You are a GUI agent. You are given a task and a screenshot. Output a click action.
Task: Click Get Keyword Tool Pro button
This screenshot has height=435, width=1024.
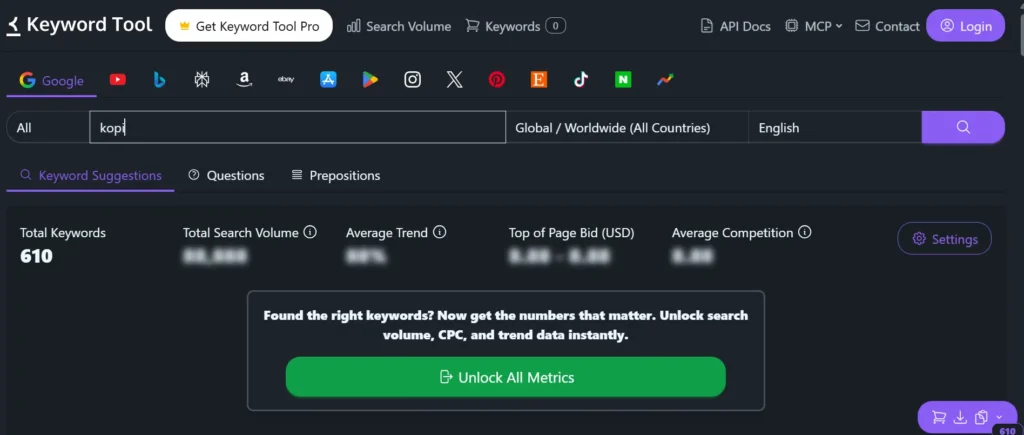pyautogui.click(x=249, y=26)
